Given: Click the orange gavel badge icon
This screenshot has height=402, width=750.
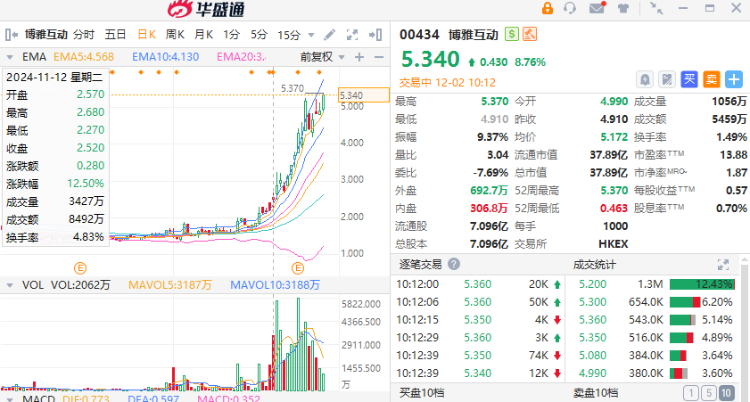Looking at the screenshot, I should [x=529, y=34].
